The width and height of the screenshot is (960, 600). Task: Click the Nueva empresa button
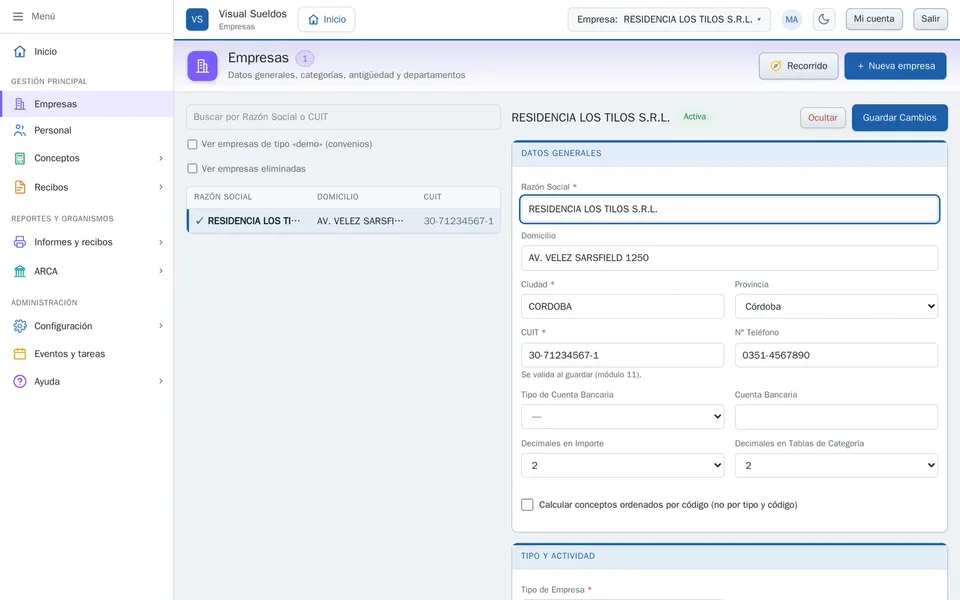895,66
